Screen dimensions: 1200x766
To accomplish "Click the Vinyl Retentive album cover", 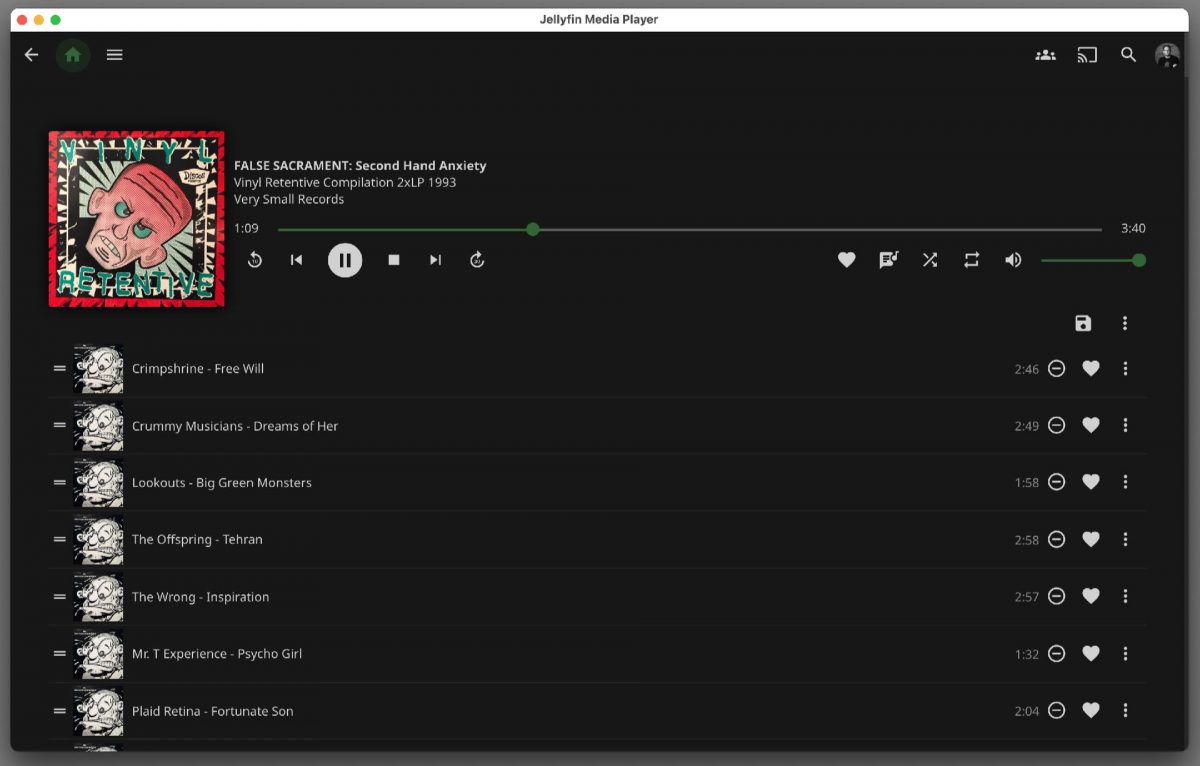I will point(136,219).
